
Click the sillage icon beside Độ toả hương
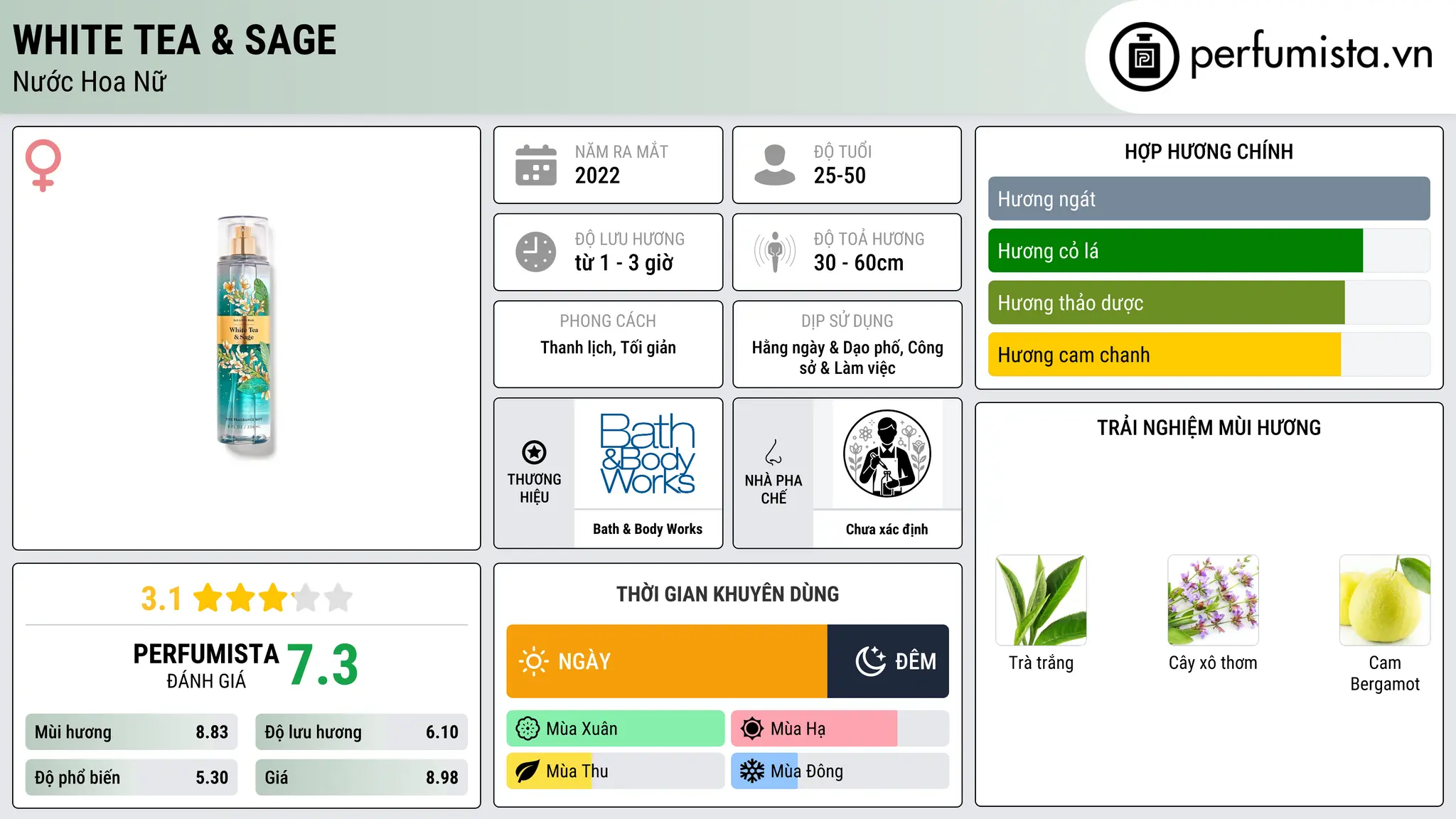pyautogui.click(x=775, y=252)
